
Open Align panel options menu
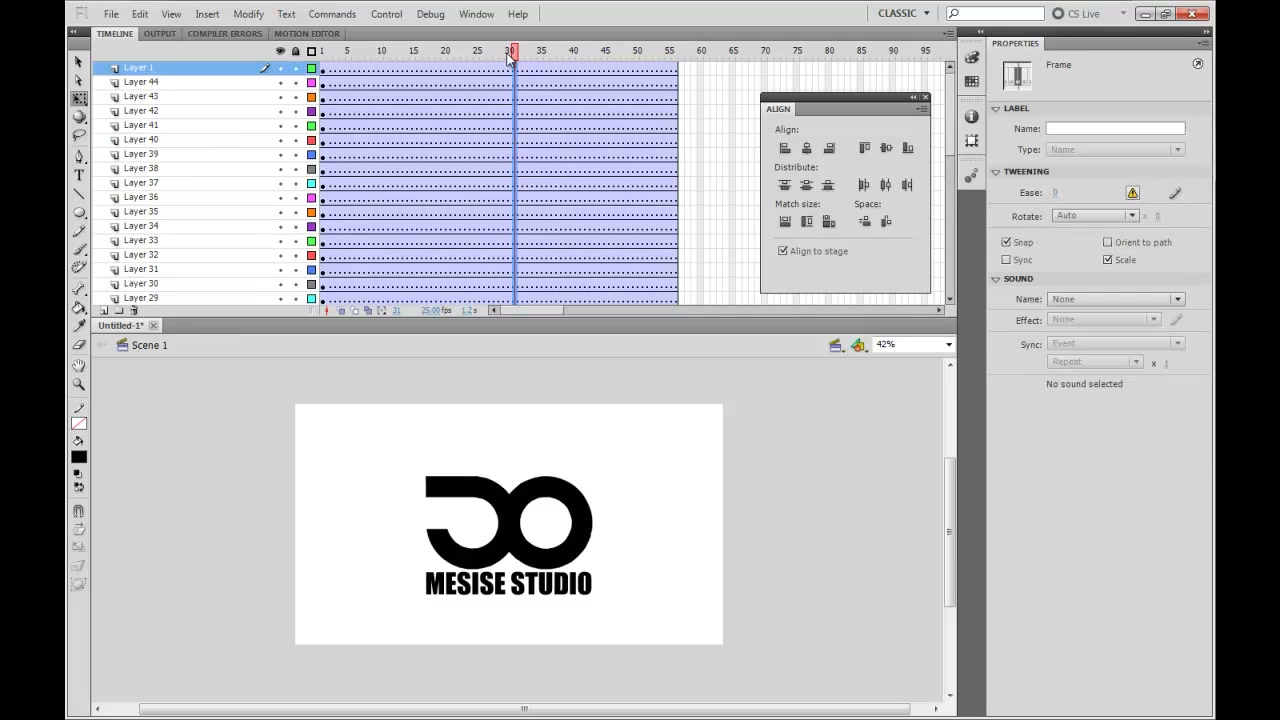coord(921,109)
